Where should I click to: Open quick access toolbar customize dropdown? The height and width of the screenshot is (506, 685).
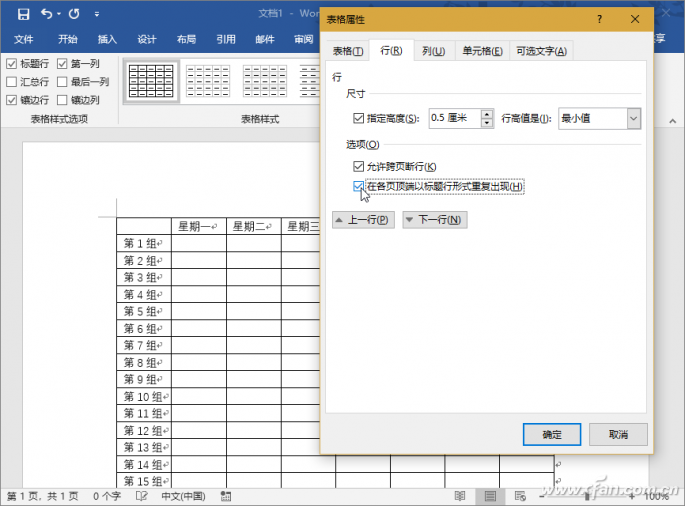coord(97,15)
